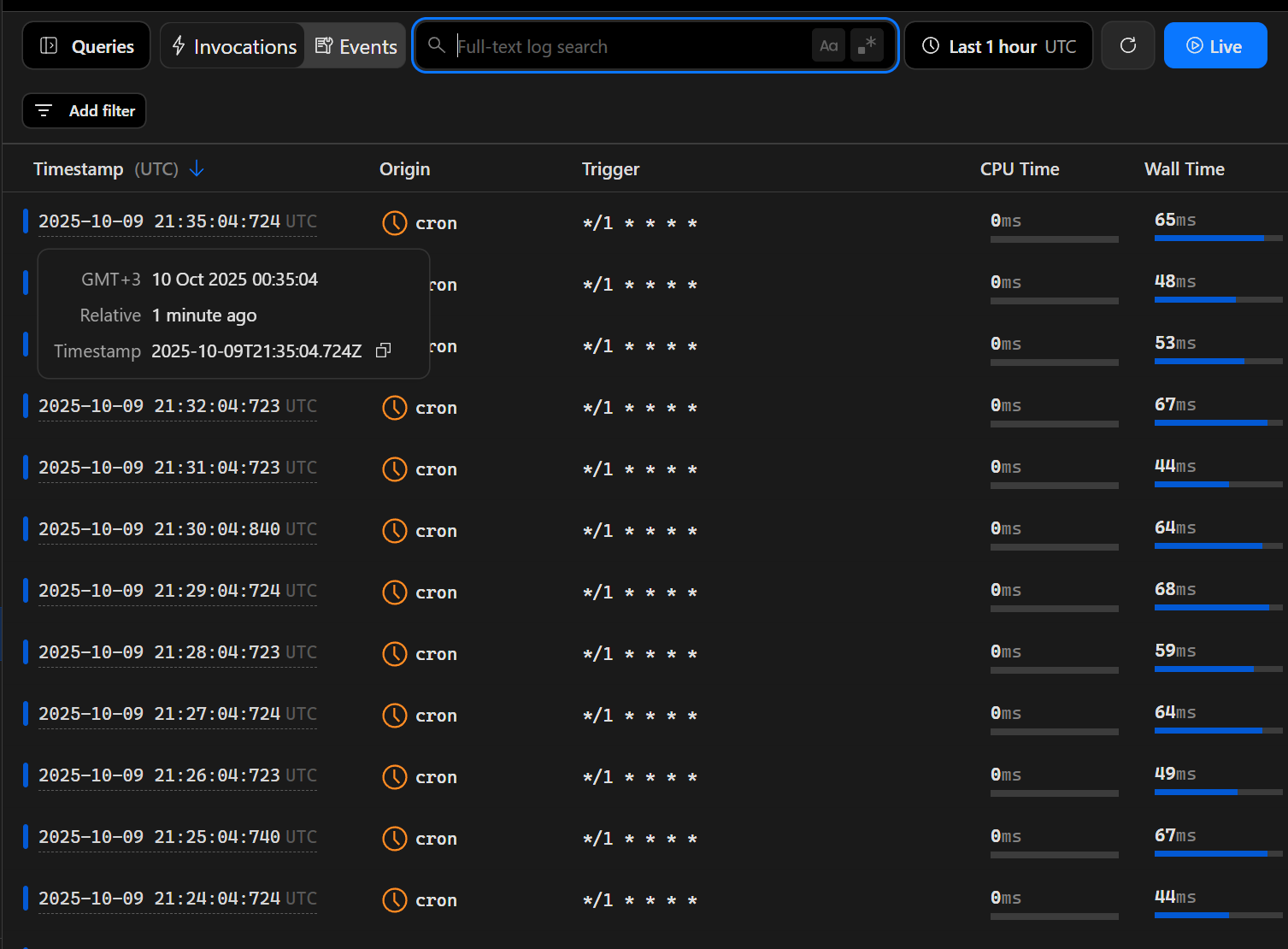This screenshot has height=949, width=1288.
Task: Click the cron trigger expression in 21:29:04 row
Action: pyautogui.click(x=640, y=592)
